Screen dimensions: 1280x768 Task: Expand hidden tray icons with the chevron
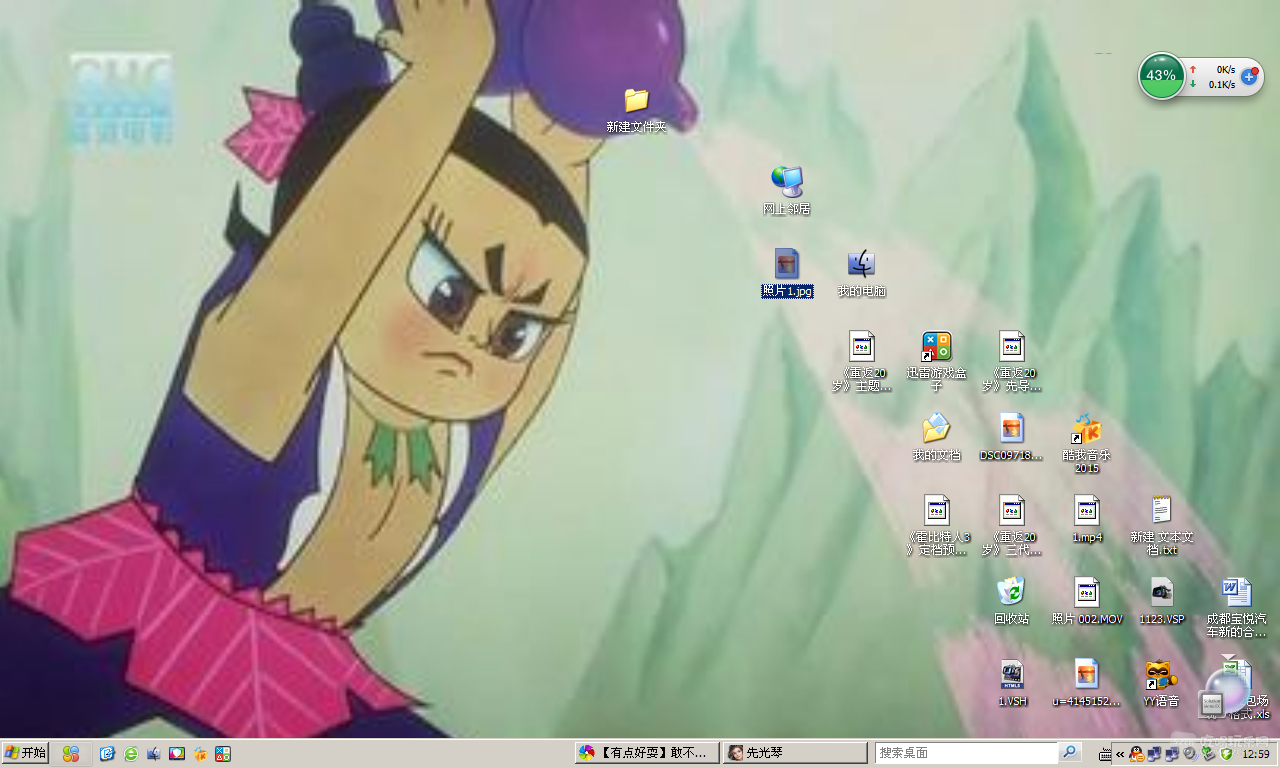pyautogui.click(x=1120, y=754)
